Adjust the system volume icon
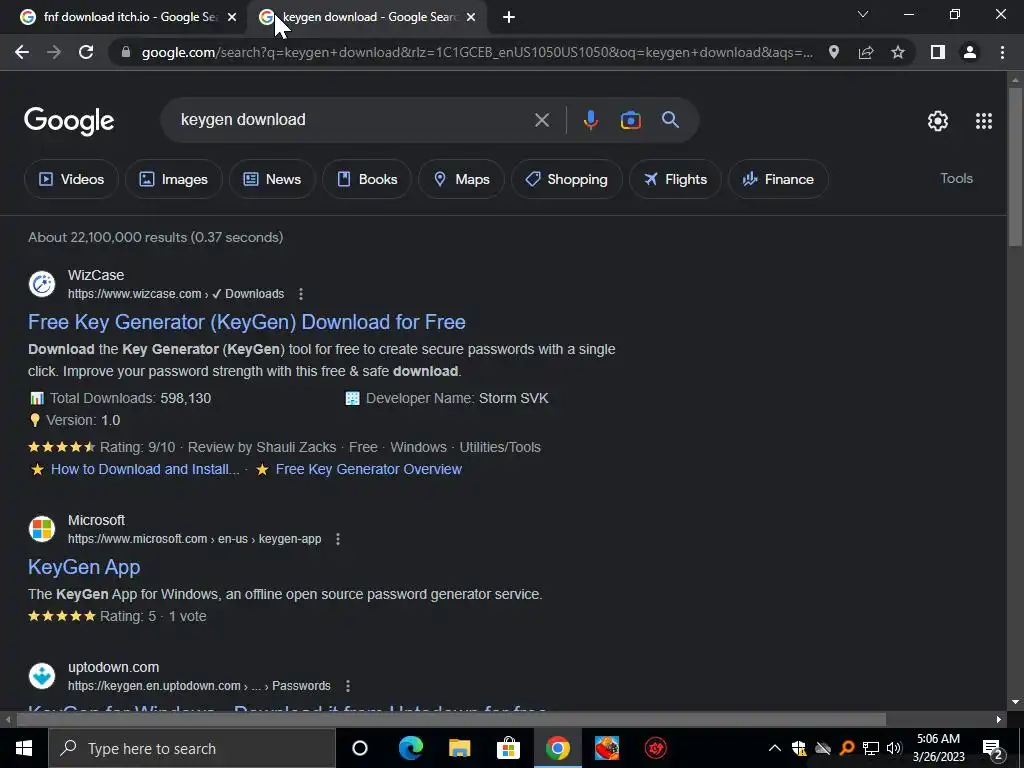Screen dimensions: 1024x768 pyautogui.click(x=894, y=748)
